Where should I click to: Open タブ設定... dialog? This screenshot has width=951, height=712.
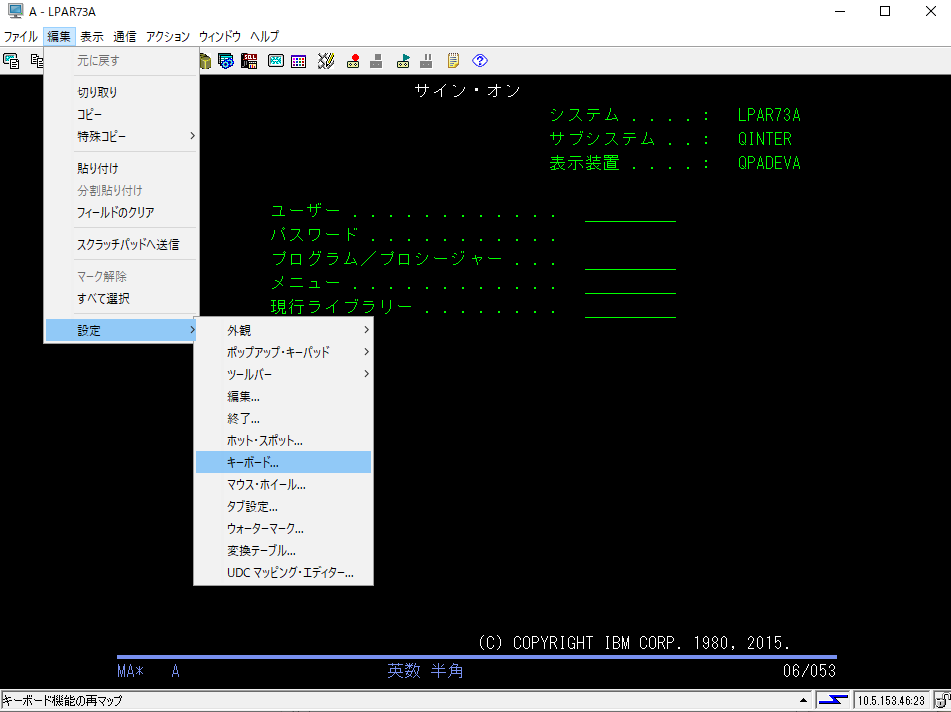283,506
